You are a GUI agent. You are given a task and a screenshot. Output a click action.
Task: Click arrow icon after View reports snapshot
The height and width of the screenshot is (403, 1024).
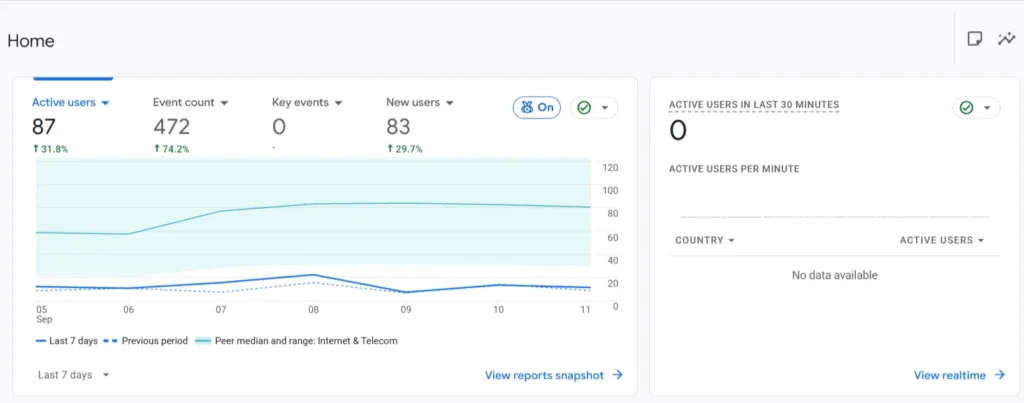[617, 375]
